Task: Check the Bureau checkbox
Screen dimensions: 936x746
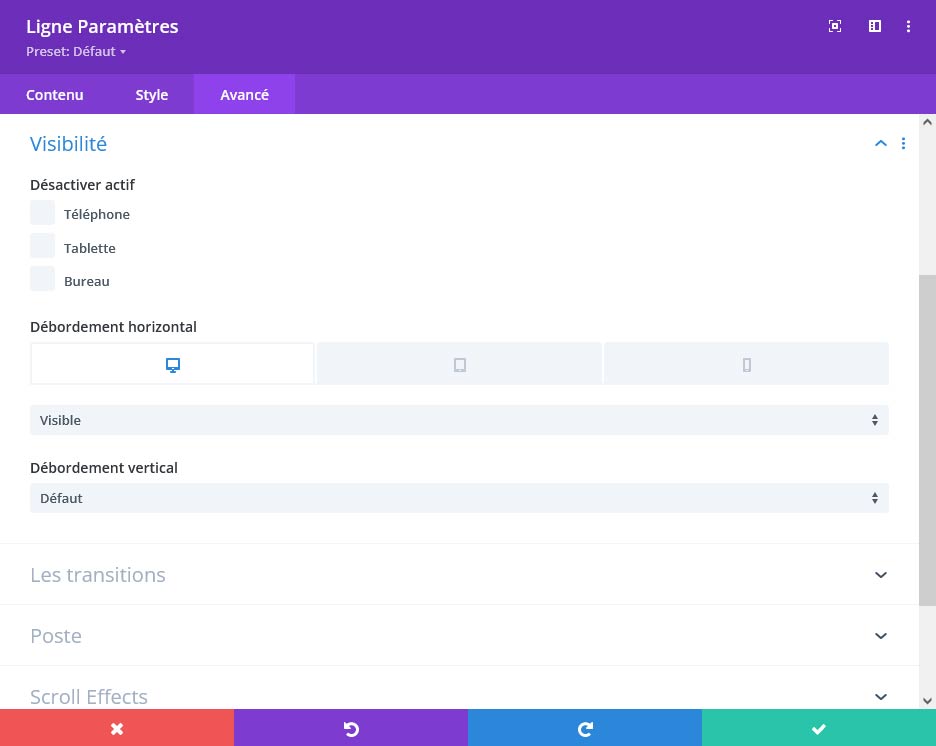Action: click(x=42, y=279)
